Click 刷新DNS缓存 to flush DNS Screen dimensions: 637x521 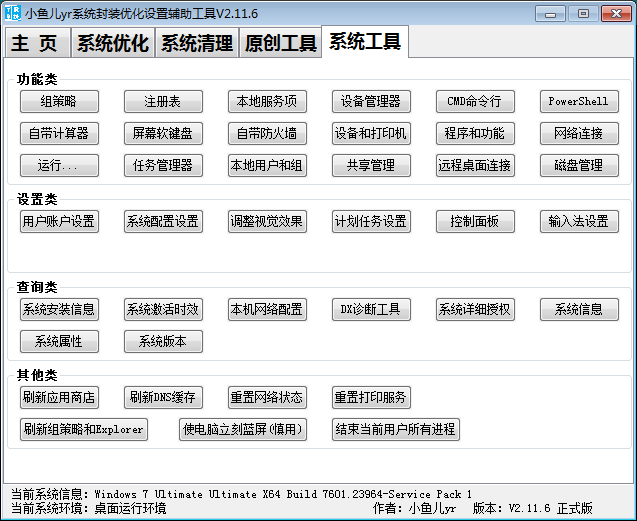click(x=163, y=398)
